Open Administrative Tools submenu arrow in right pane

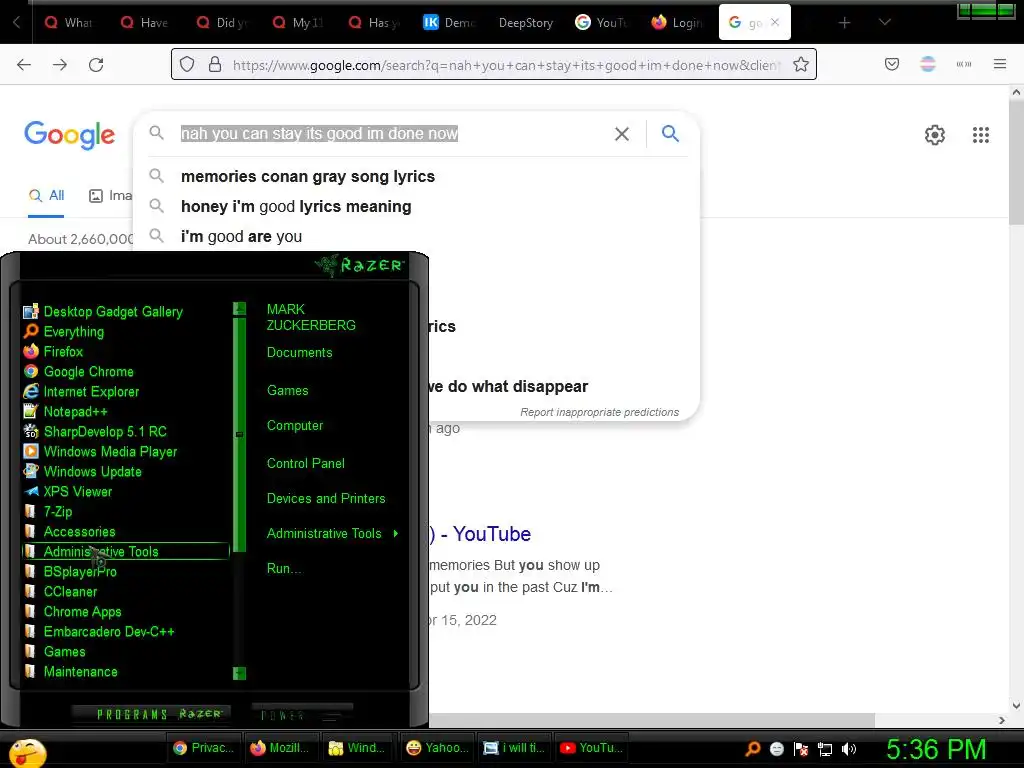(396, 534)
